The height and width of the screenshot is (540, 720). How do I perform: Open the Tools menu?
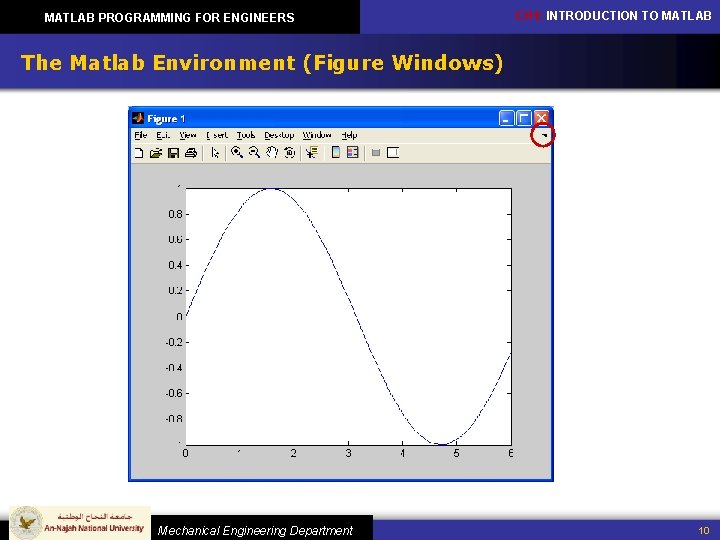pos(246,135)
